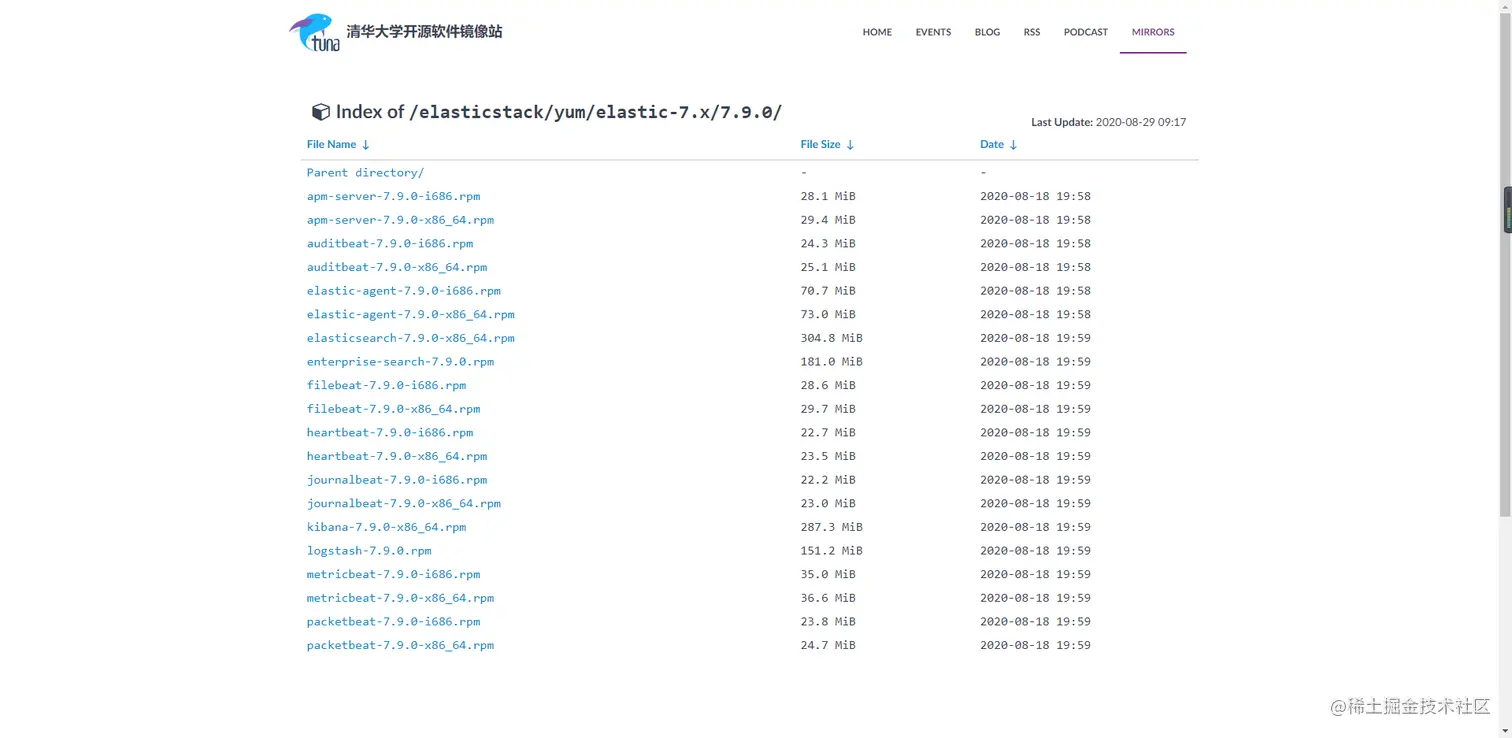Click the date of apm-server-7.9.0-i686.rpm
1512x738 pixels.
[1035, 196]
